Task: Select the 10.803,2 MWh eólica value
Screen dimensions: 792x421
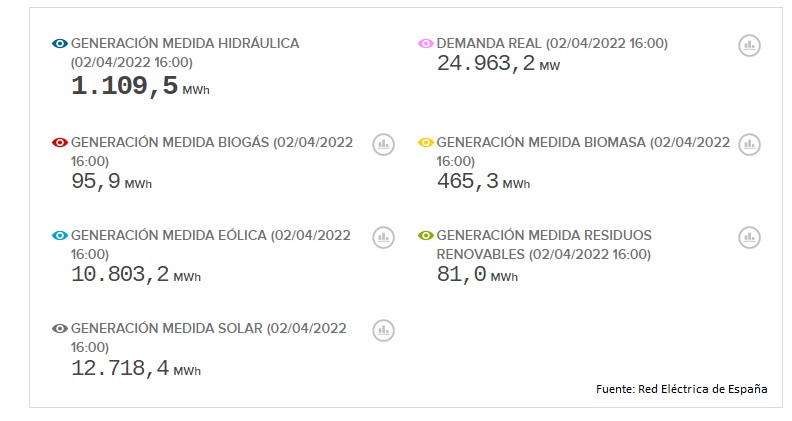Action: coord(136,274)
